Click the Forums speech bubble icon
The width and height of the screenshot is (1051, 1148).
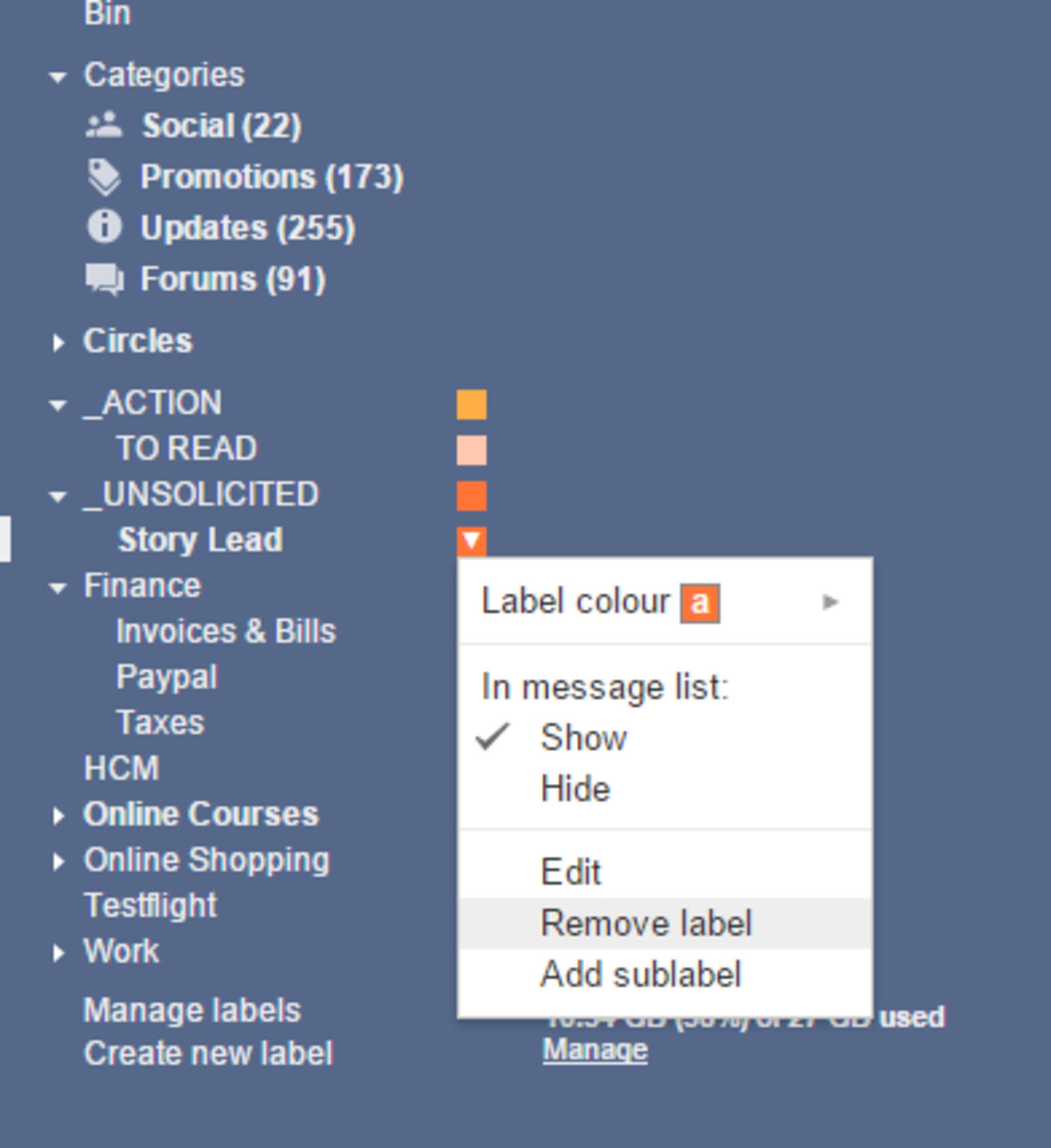click(x=105, y=278)
